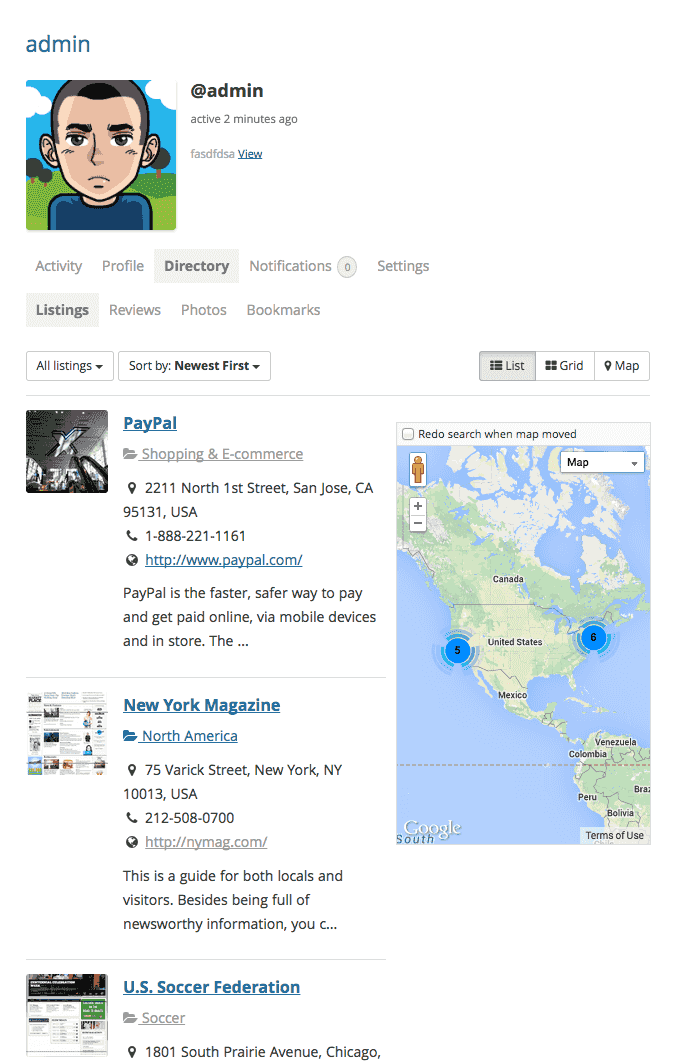Click the phone icon next to 212-508-0700

pyautogui.click(x=131, y=818)
